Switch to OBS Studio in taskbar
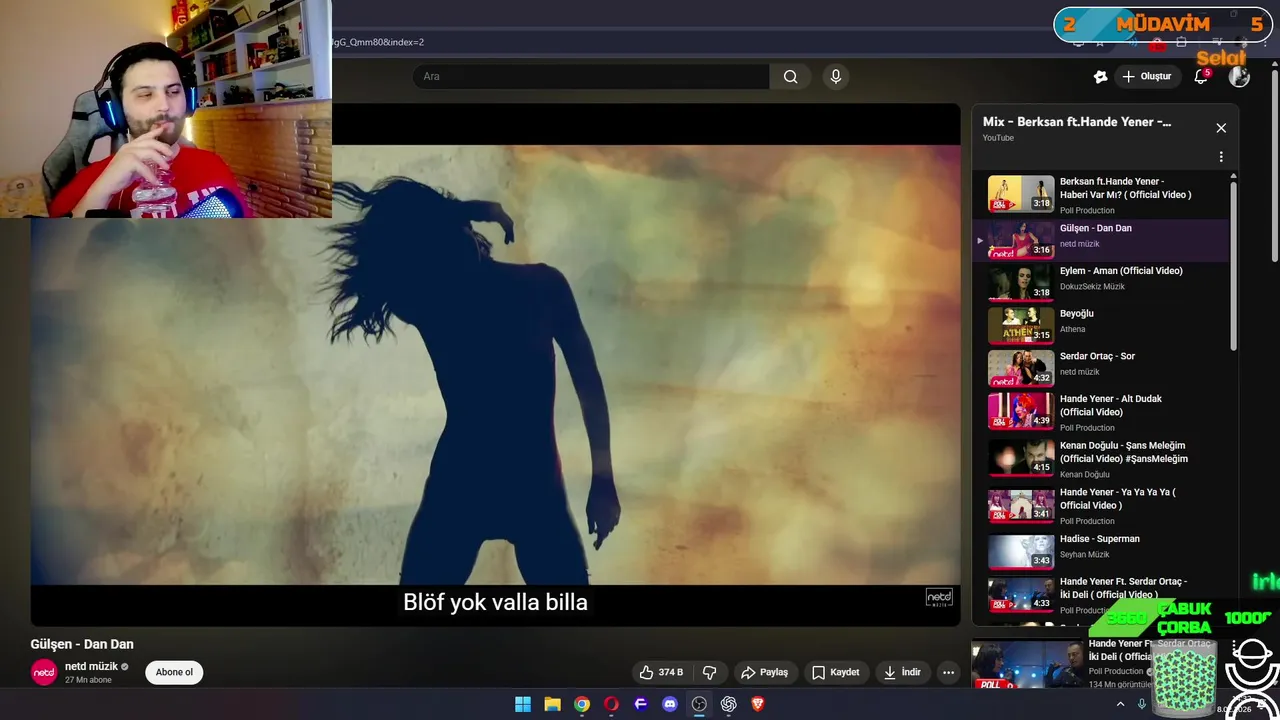Viewport: 1280px width, 720px height. 699,704
